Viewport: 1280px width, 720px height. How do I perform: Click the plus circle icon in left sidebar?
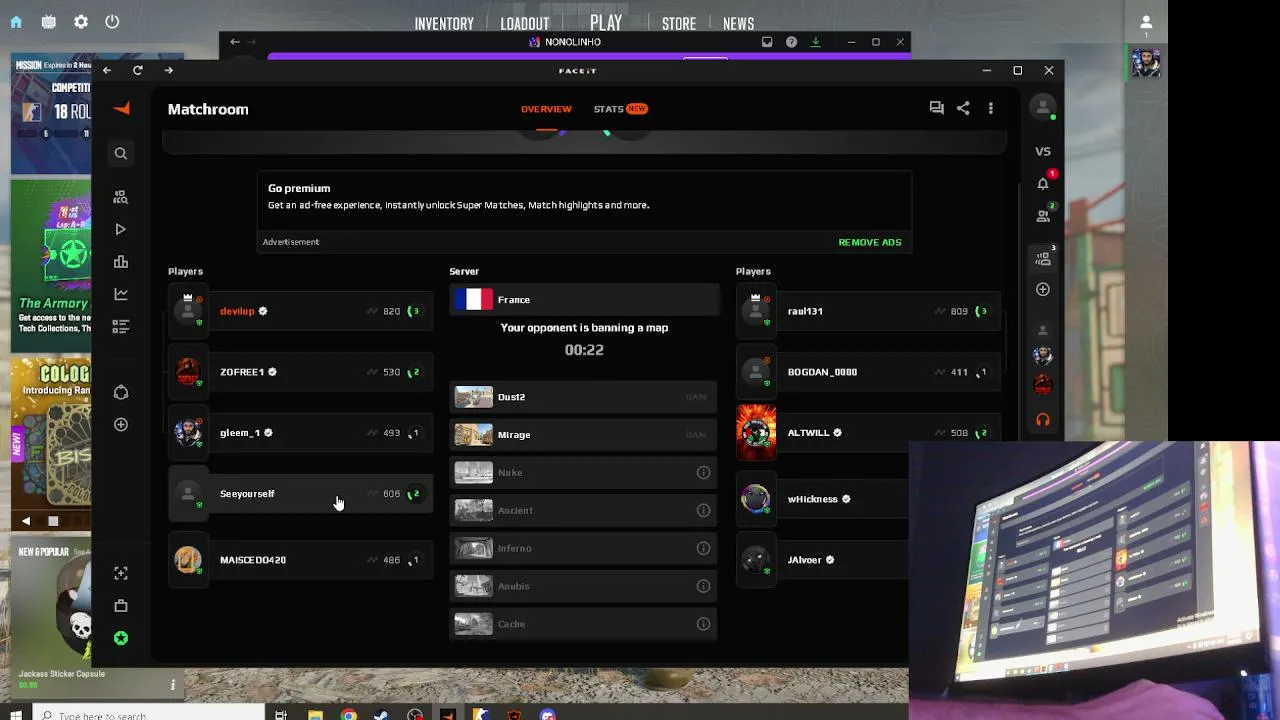coord(121,424)
